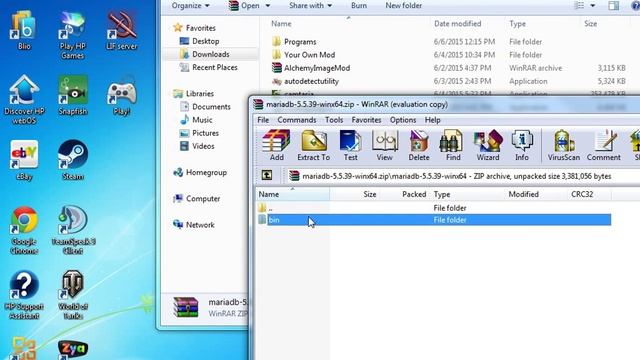The image size is (640, 360).
Task: Launch World of Tanks shortcut
Action: coord(73,295)
